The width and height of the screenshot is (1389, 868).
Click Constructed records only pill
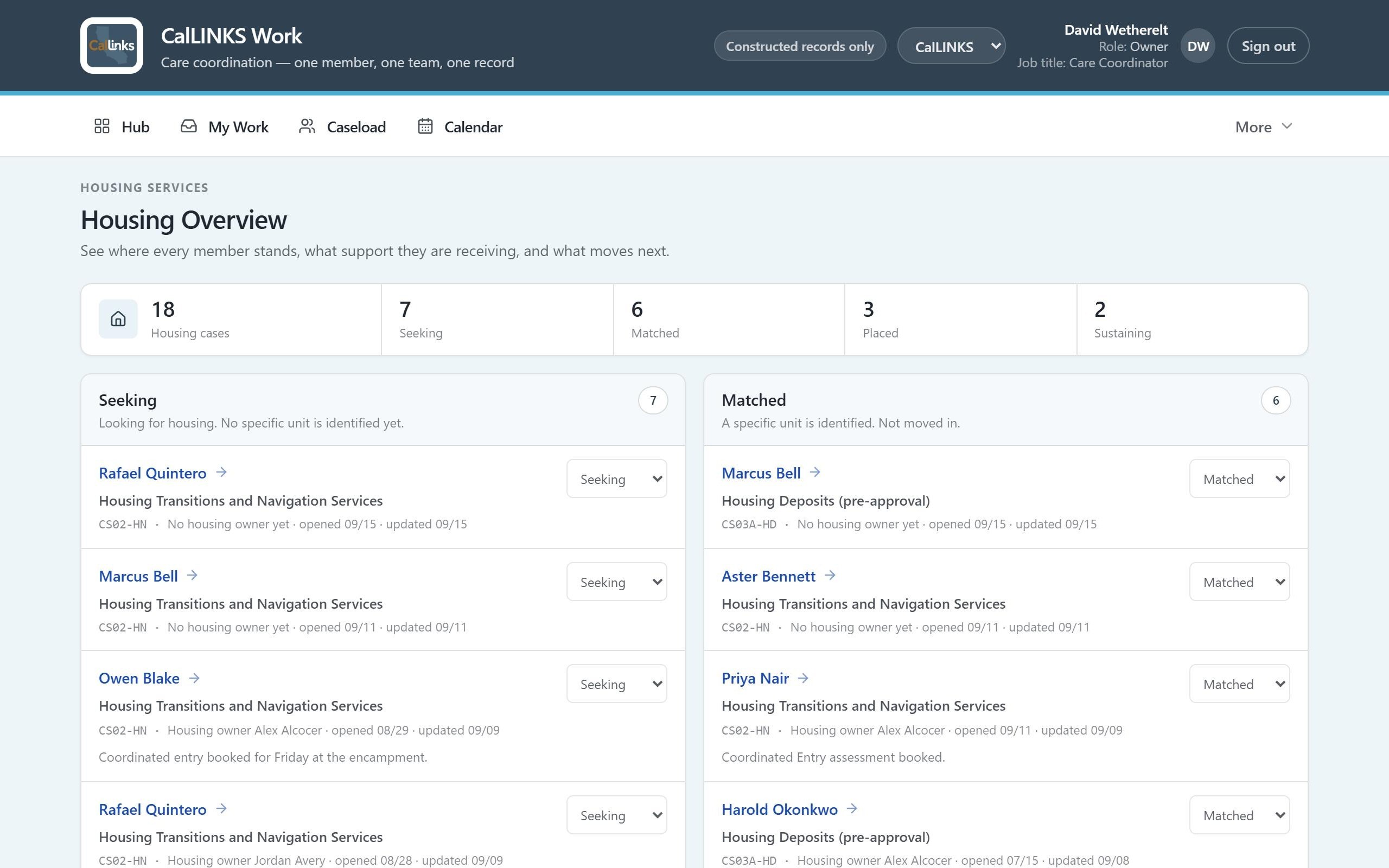point(800,46)
